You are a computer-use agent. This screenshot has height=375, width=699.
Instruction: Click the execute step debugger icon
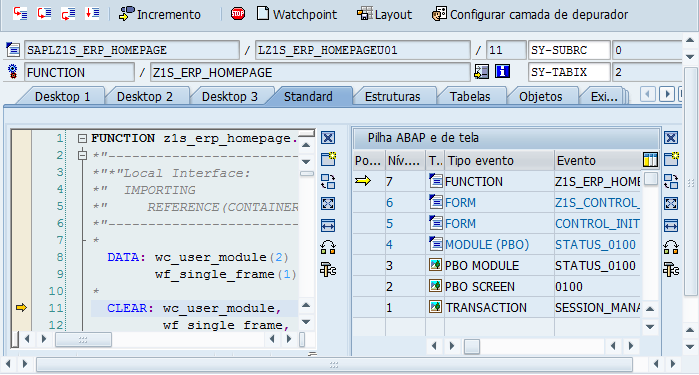(44, 13)
